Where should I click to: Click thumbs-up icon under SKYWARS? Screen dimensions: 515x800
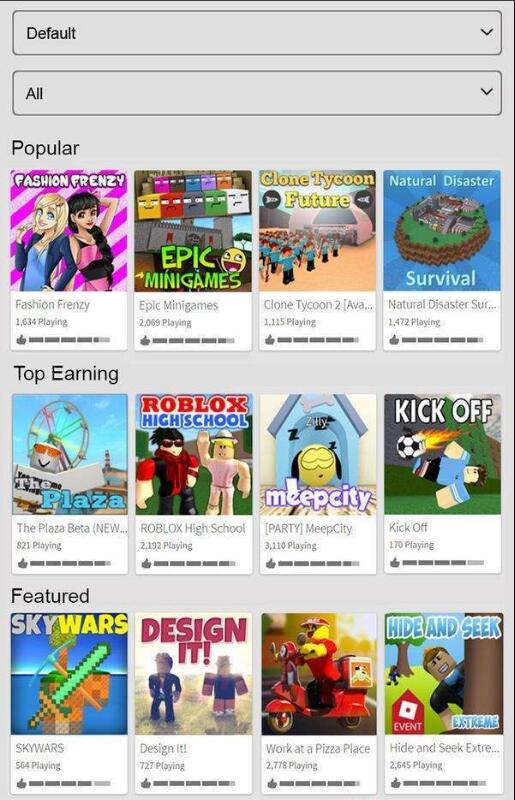pyautogui.click(x=21, y=783)
